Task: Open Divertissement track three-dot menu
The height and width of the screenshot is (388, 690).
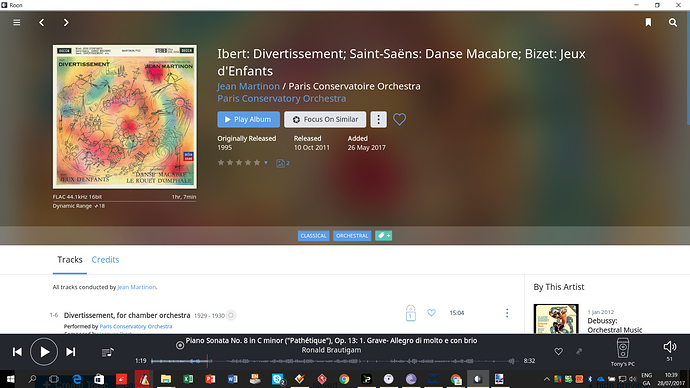Action: (507, 313)
